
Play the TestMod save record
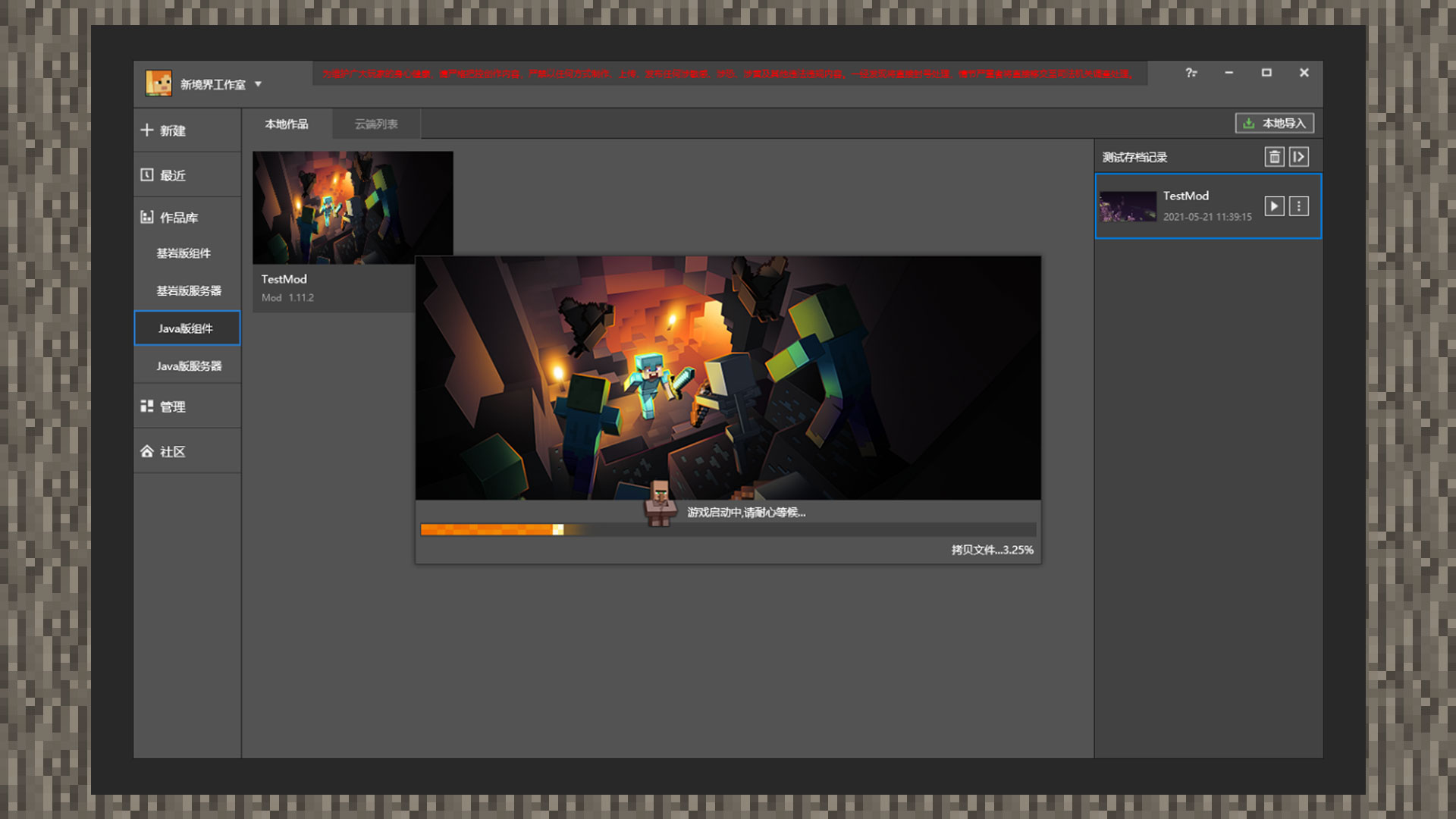click(x=1274, y=206)
